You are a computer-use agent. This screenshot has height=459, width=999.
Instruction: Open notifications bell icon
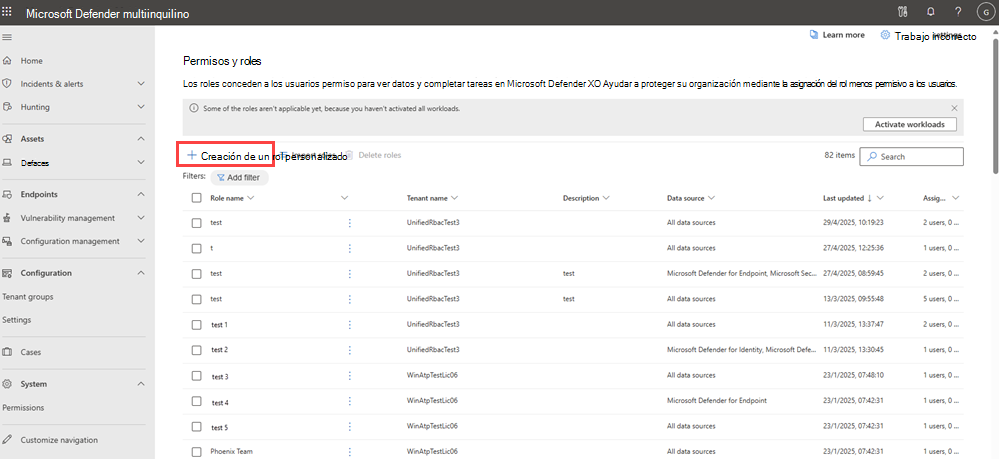pos(931,11)
